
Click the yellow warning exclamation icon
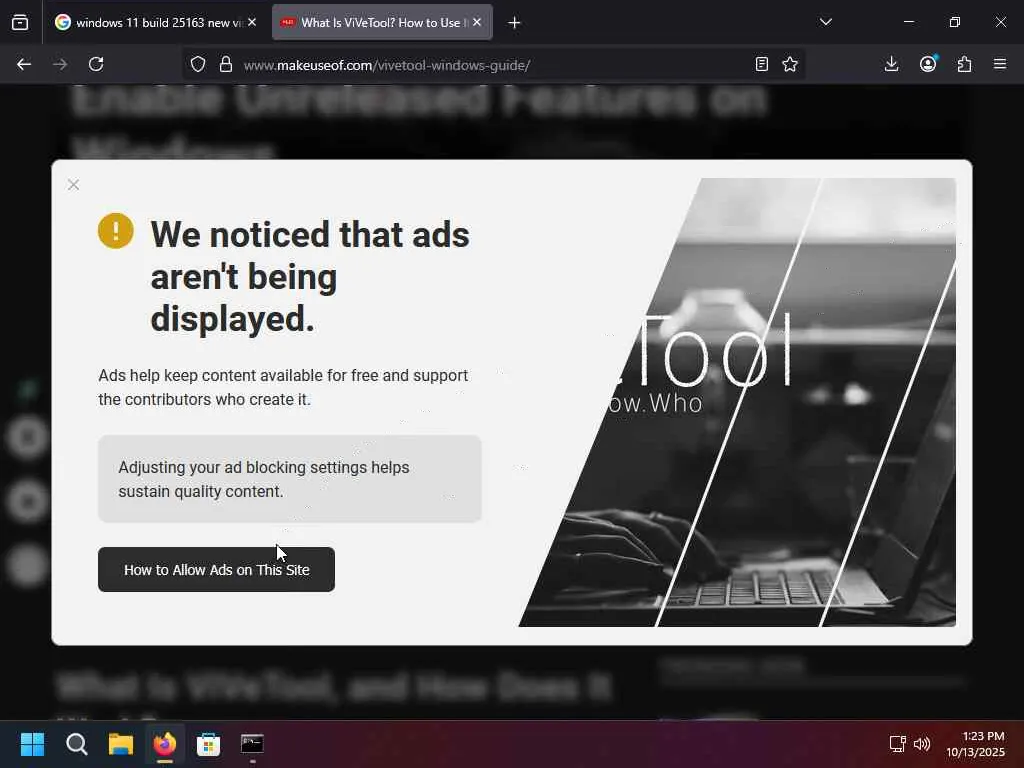tap(116, 231)
